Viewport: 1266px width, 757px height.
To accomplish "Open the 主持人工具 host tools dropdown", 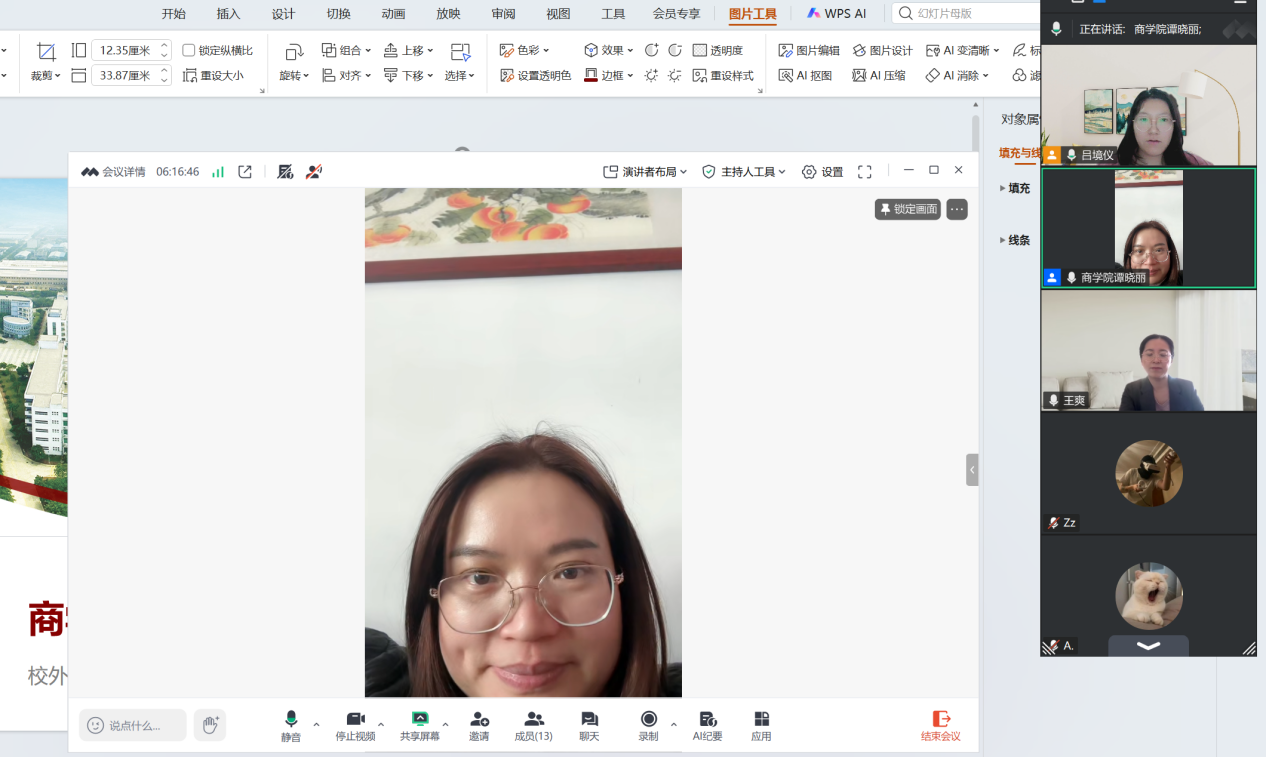I will tap(744, 172).
